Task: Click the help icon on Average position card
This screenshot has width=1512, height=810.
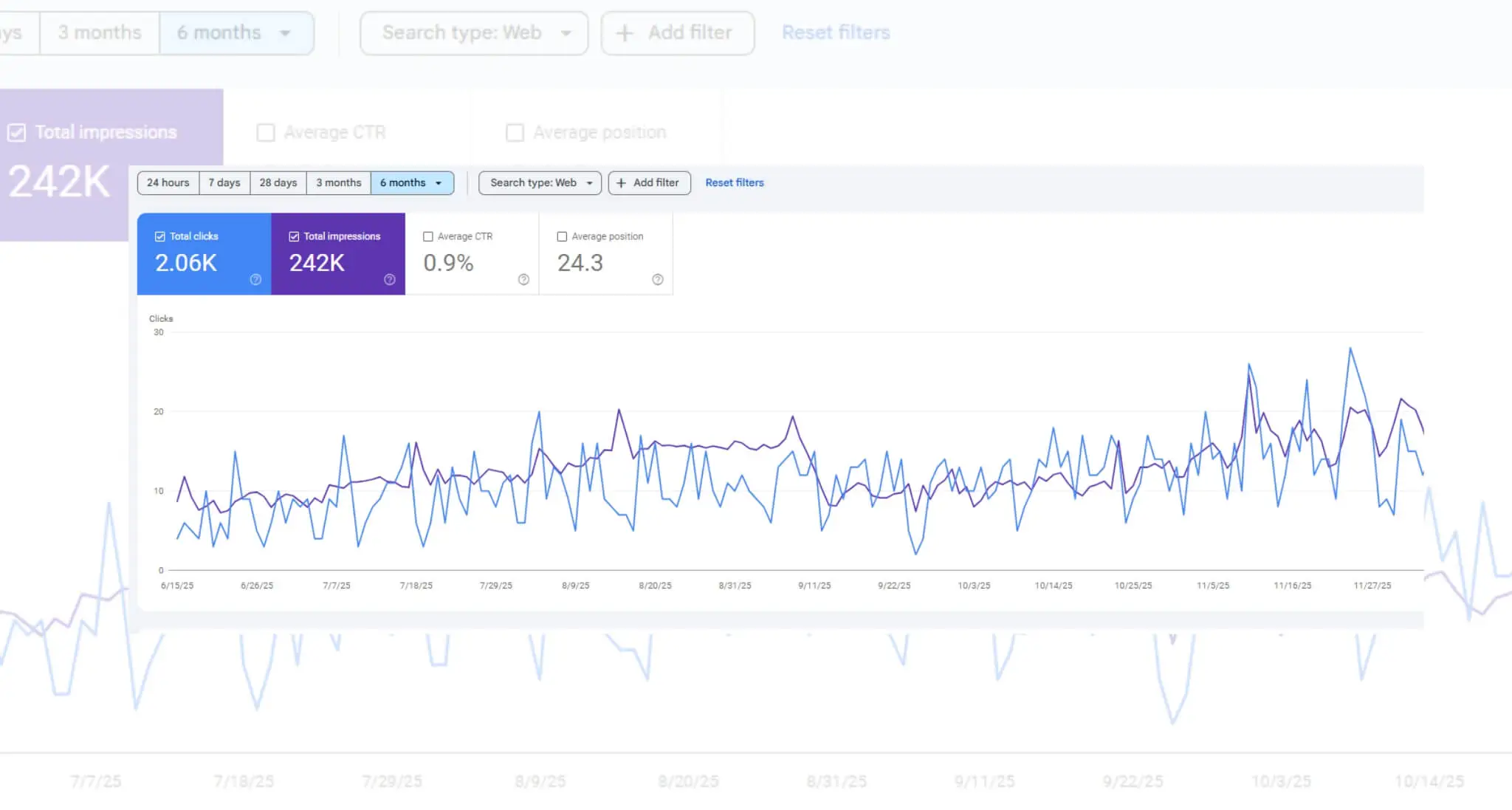Action: pos(656,280)
